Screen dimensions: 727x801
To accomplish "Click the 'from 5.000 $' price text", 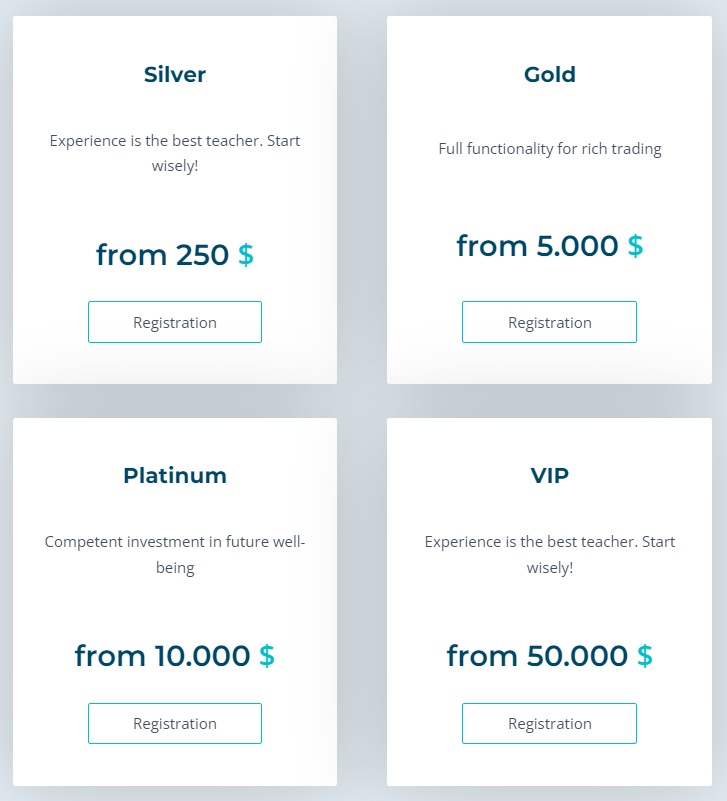I will tap(549, 246).
